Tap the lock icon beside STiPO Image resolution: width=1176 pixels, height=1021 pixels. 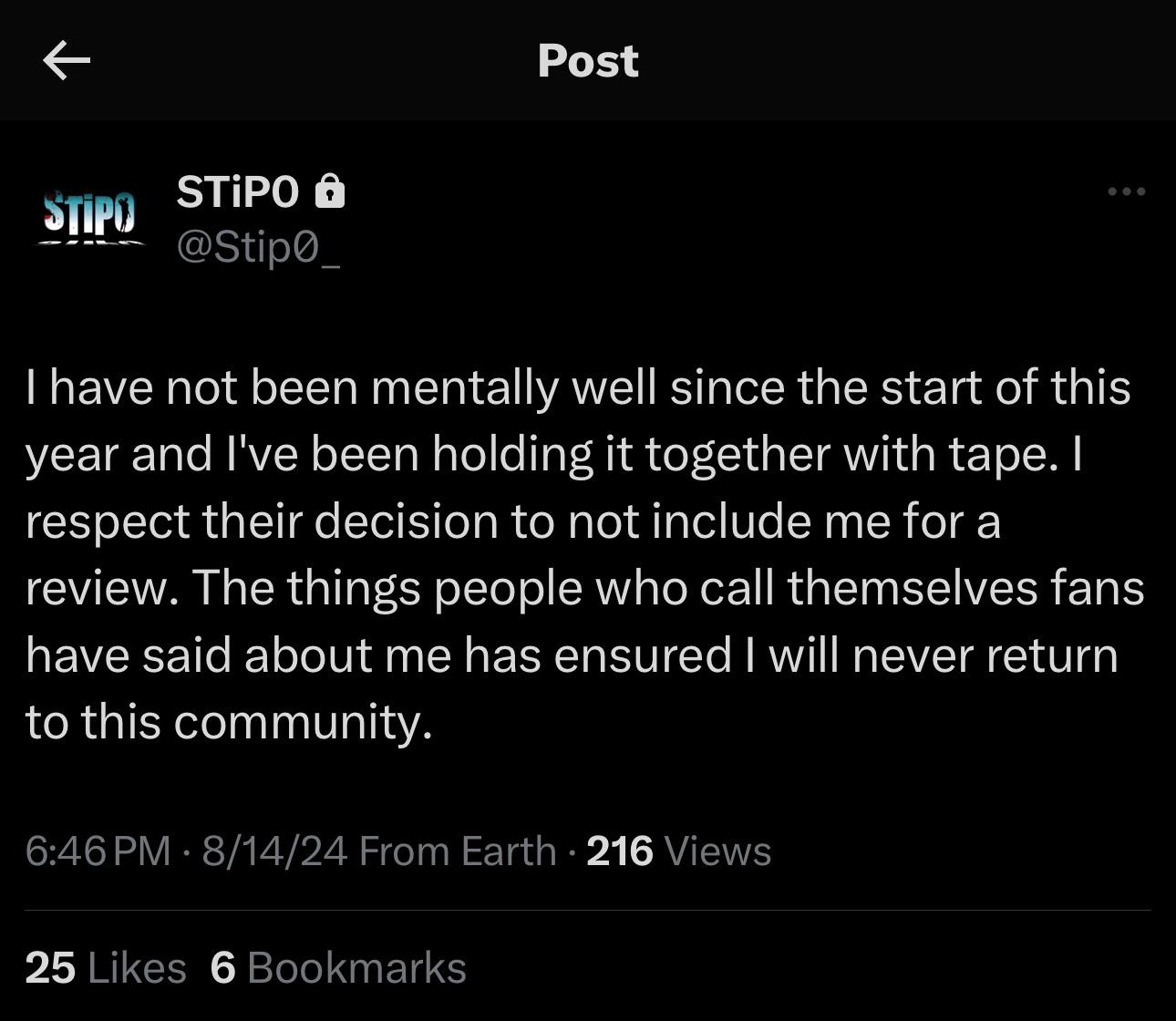click(329, 191)
